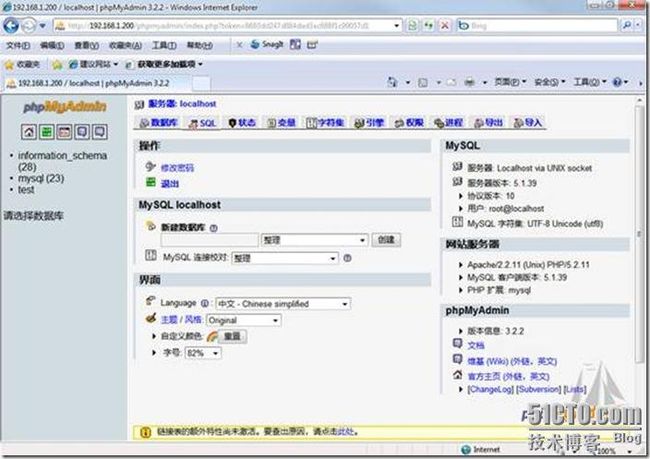Open the MySQL connection collation dropdown
Screen dimensions: 650x459
tap(285, 258)
